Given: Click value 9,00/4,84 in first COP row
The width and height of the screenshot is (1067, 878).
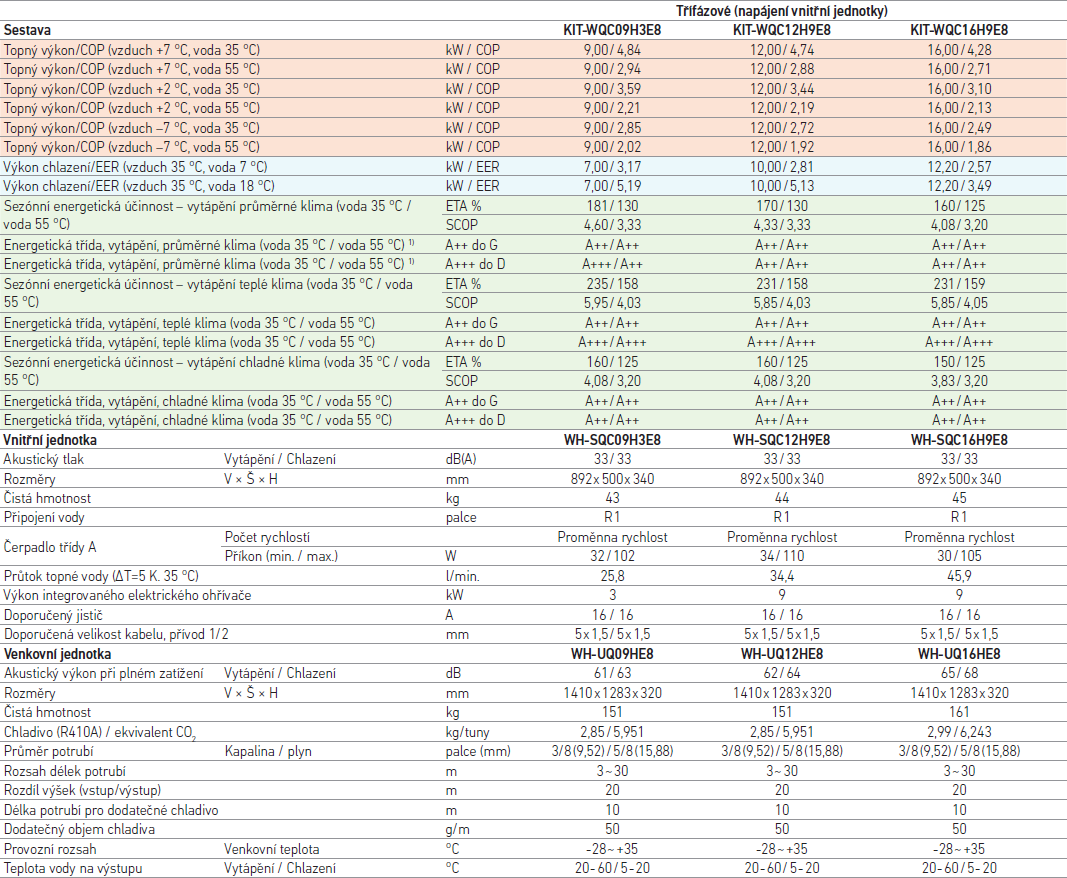Looking at the screenshot, I should pos(612,50).
